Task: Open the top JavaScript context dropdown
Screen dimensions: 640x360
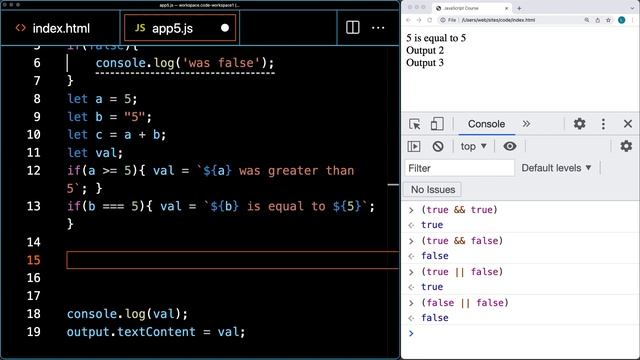Action: pos(473,146)
